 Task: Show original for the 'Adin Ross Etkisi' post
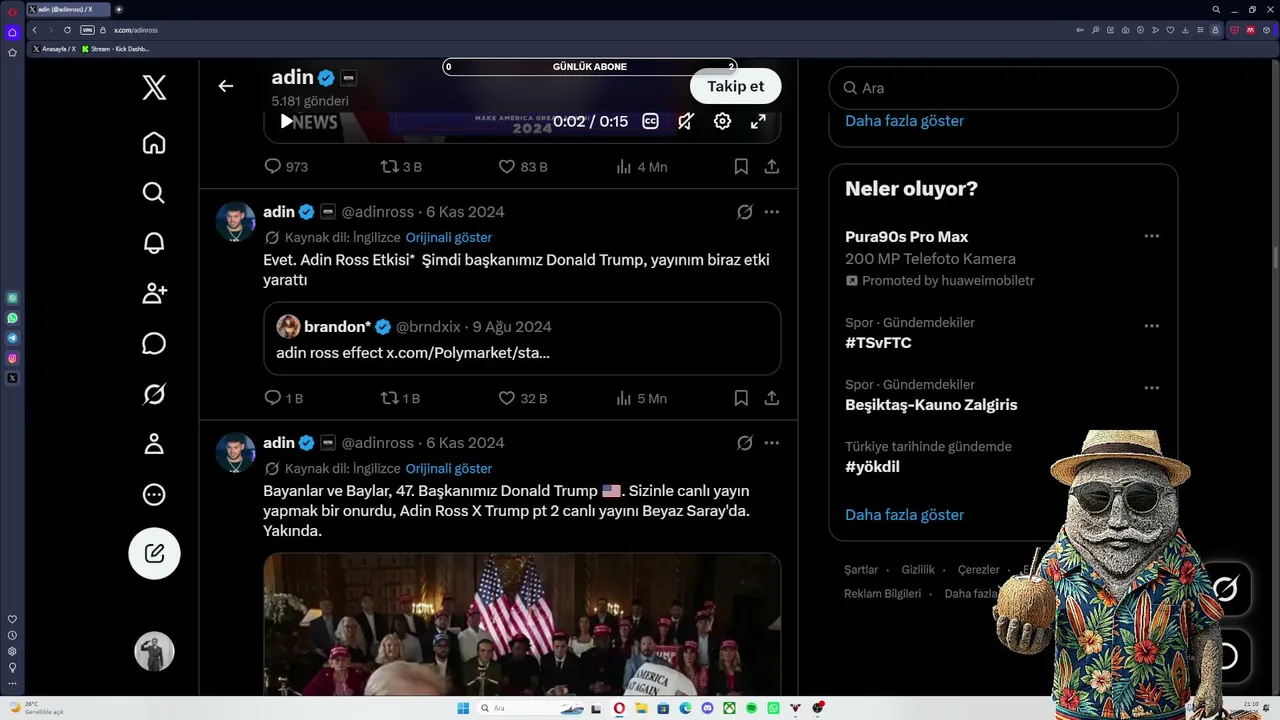[x=449, y=238]
